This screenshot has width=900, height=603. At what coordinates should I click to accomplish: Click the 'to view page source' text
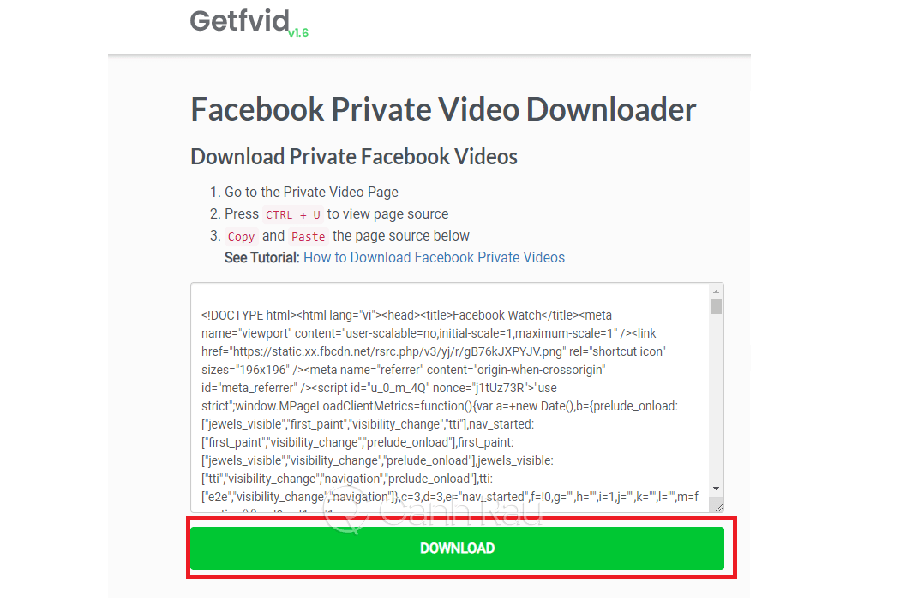click(387, 214)
